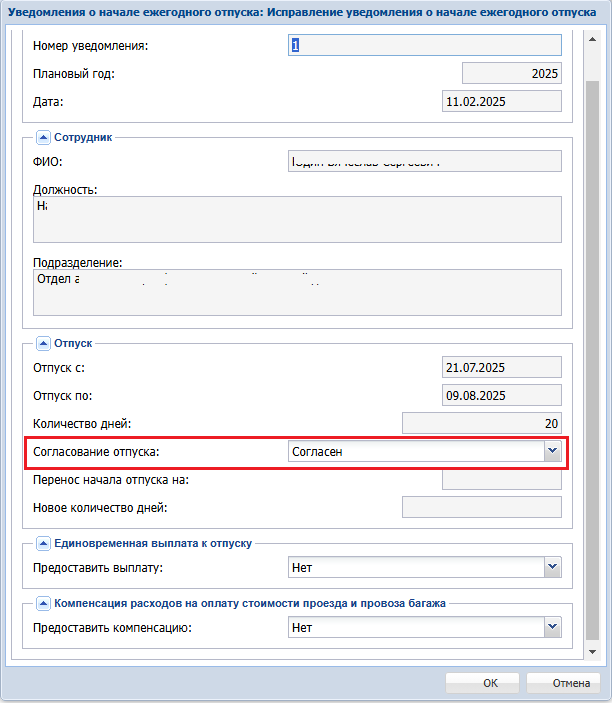Click the Перенос начала отпуска на field
The height and width of the screenshot is (703, 612).
(501, 479)
